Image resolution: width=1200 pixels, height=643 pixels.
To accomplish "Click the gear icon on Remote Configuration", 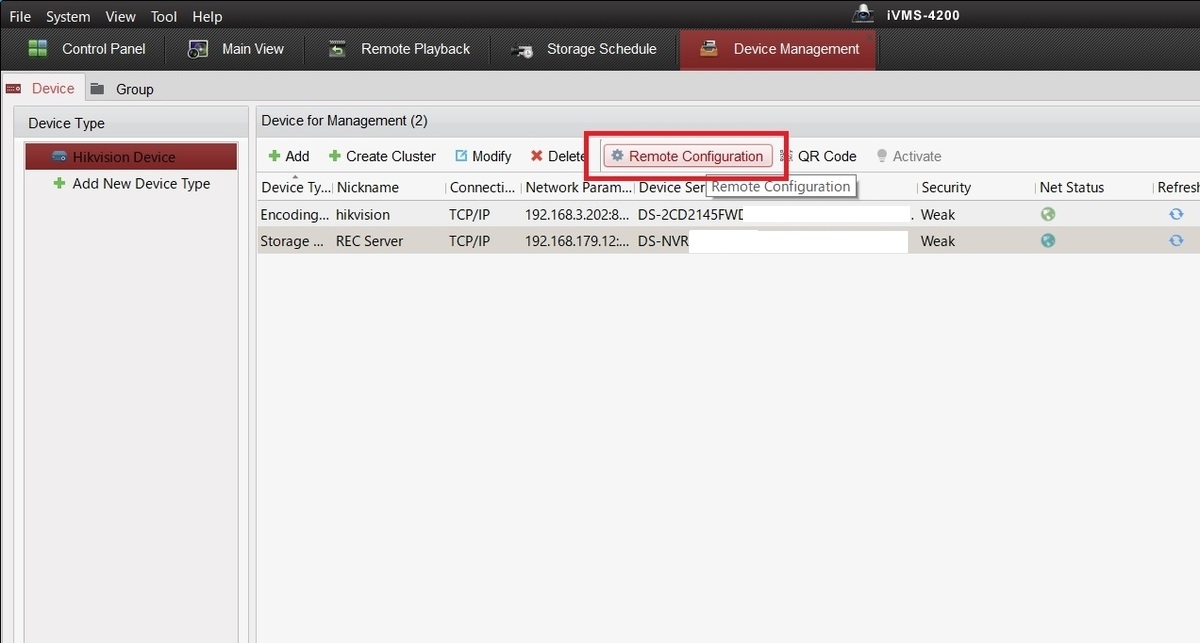I will click(x=617, y=156).
